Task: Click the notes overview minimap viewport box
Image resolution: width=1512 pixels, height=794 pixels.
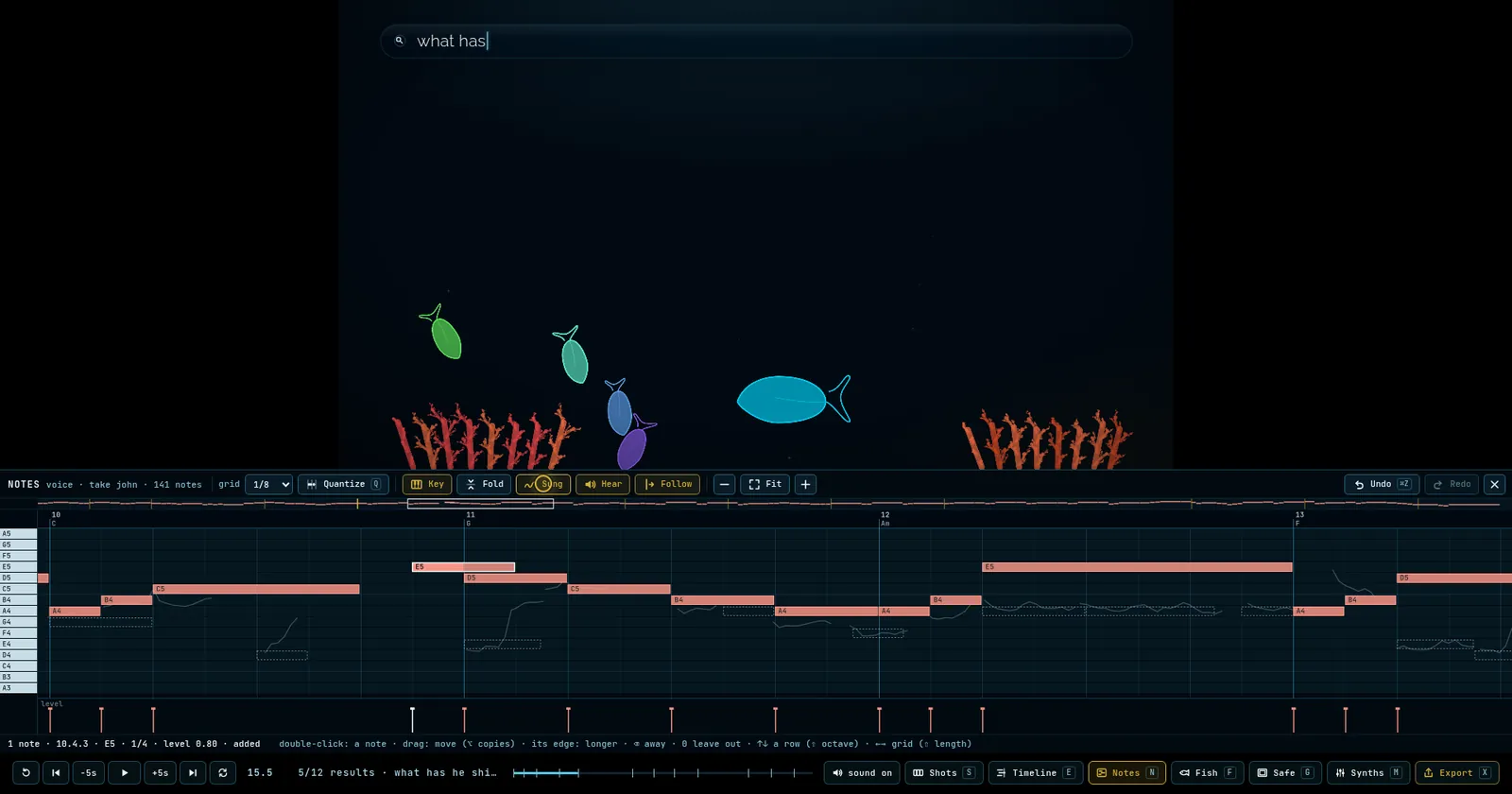Action: (x=480, y=504)
